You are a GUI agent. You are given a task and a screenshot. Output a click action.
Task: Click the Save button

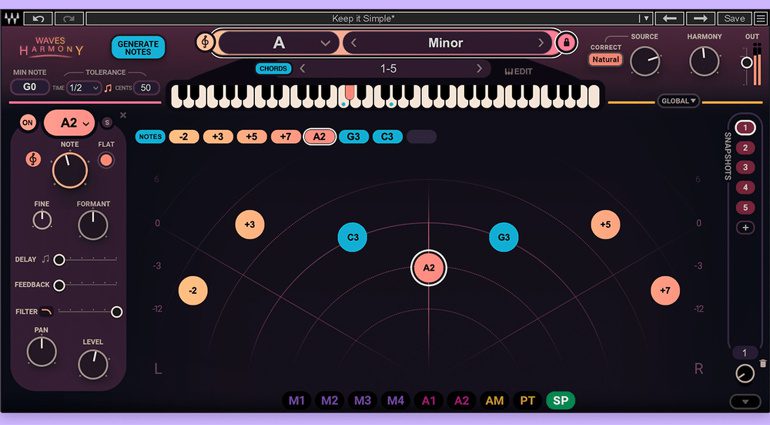coord(734,18)
